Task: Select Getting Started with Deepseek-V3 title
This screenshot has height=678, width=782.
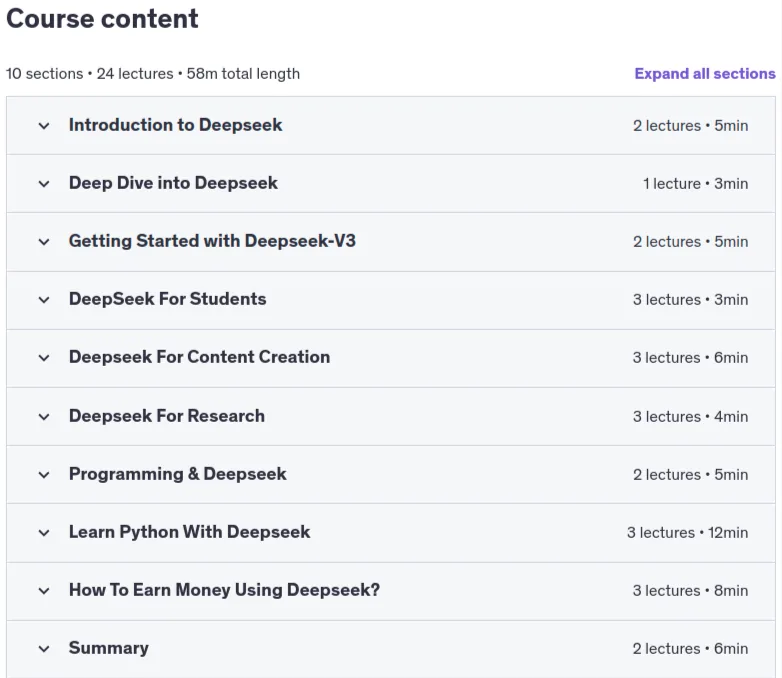Action: tap(212, 241)
